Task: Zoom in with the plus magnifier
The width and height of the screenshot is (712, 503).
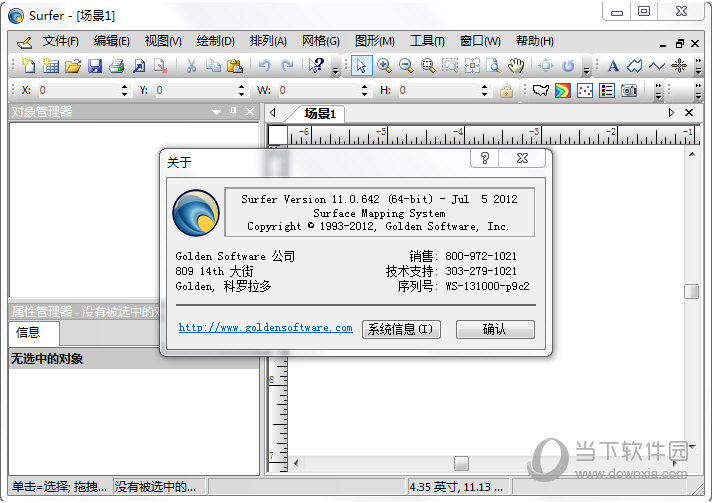Action: (x=384, y=66)
